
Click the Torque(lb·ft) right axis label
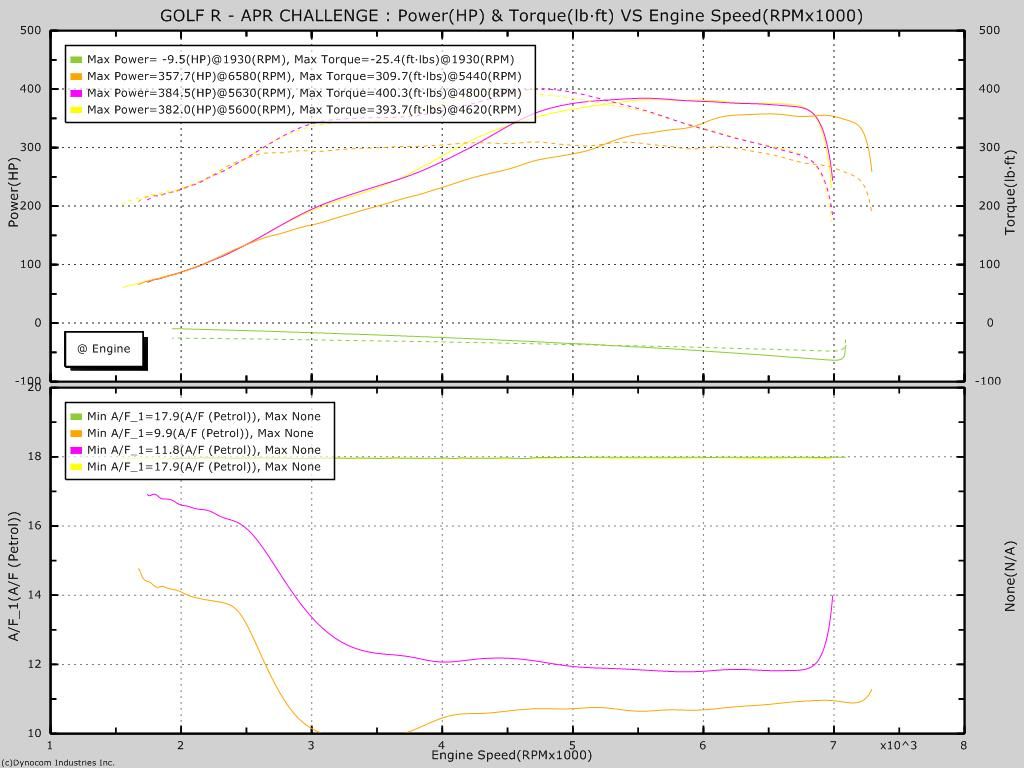tap(1010, 192)
